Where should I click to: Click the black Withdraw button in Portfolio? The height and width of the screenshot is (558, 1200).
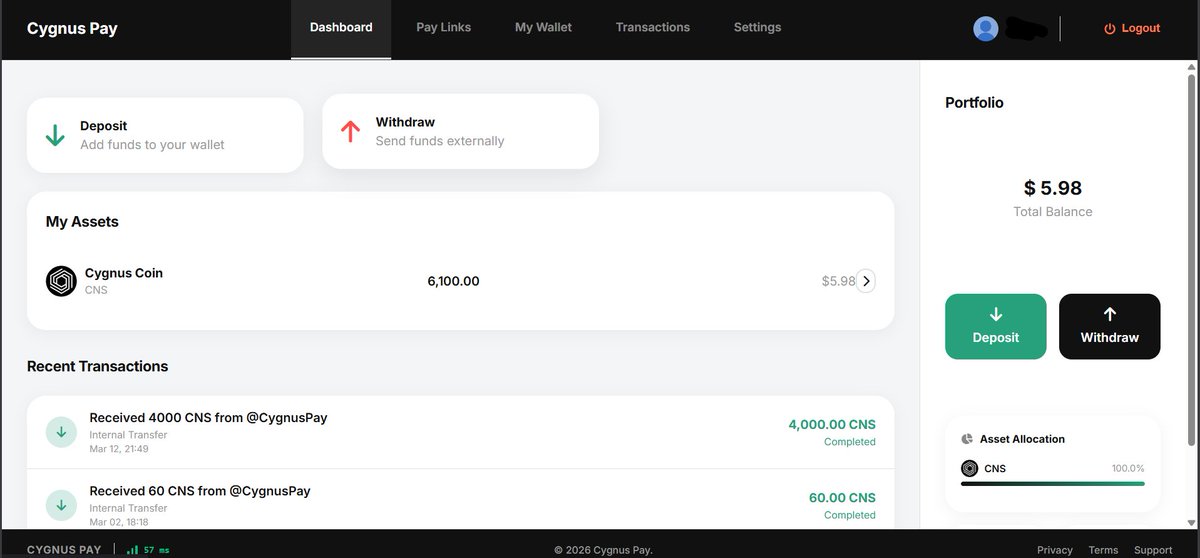pos(1110,326)
